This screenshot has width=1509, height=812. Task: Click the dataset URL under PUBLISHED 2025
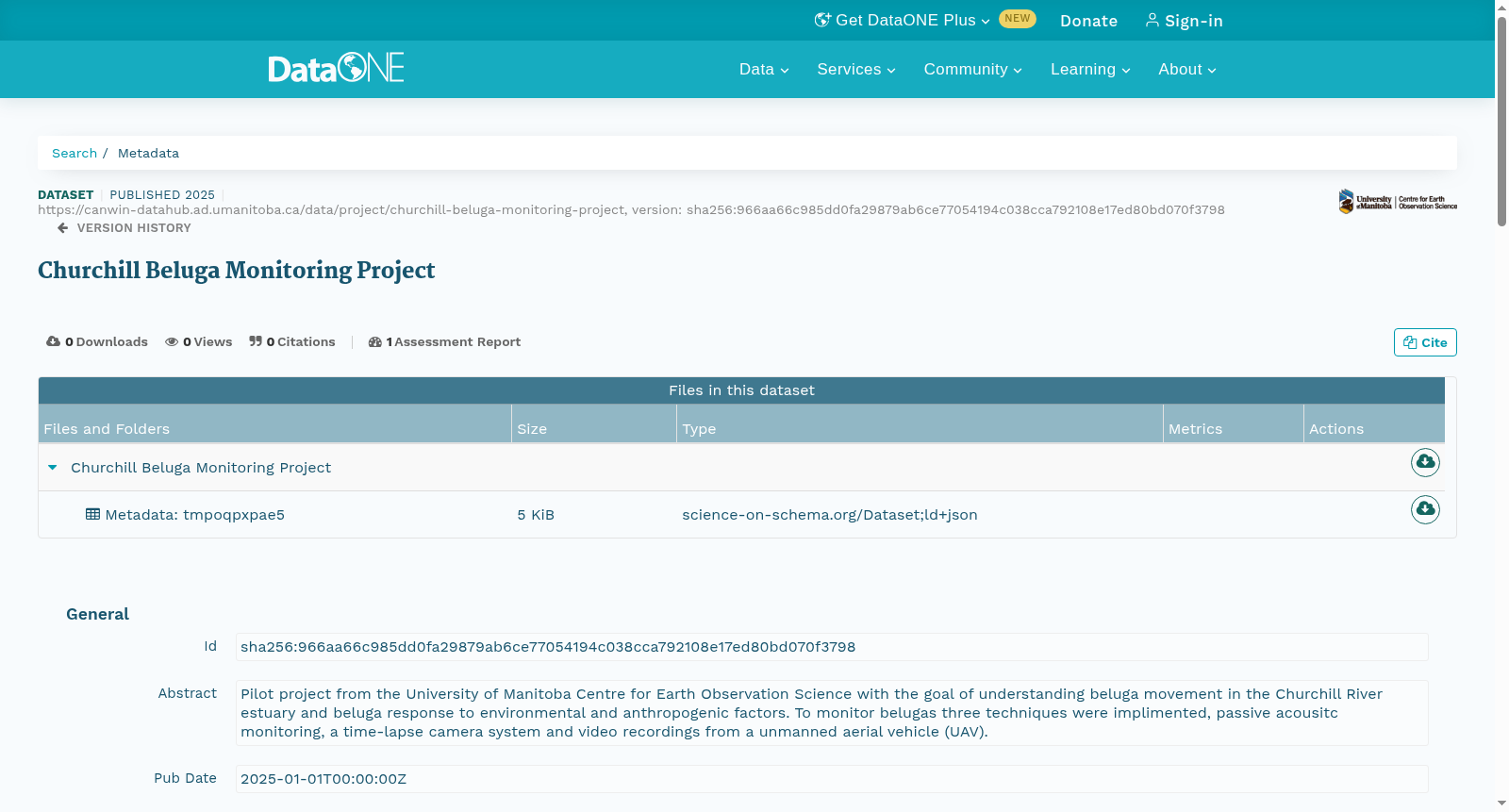coord(631,209)
